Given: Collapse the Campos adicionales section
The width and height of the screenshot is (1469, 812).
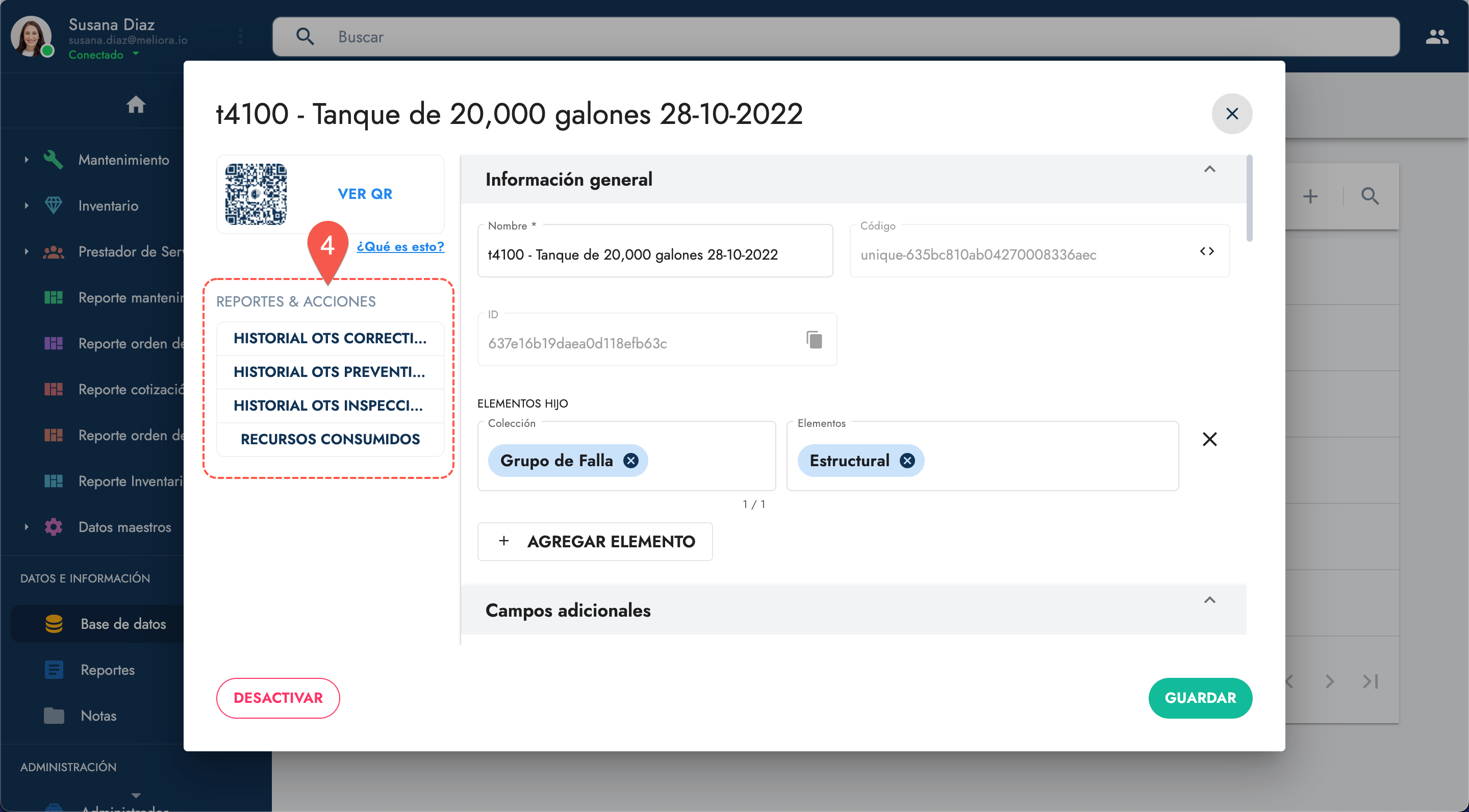Looking at the screenshot, I should [1209, 600].
